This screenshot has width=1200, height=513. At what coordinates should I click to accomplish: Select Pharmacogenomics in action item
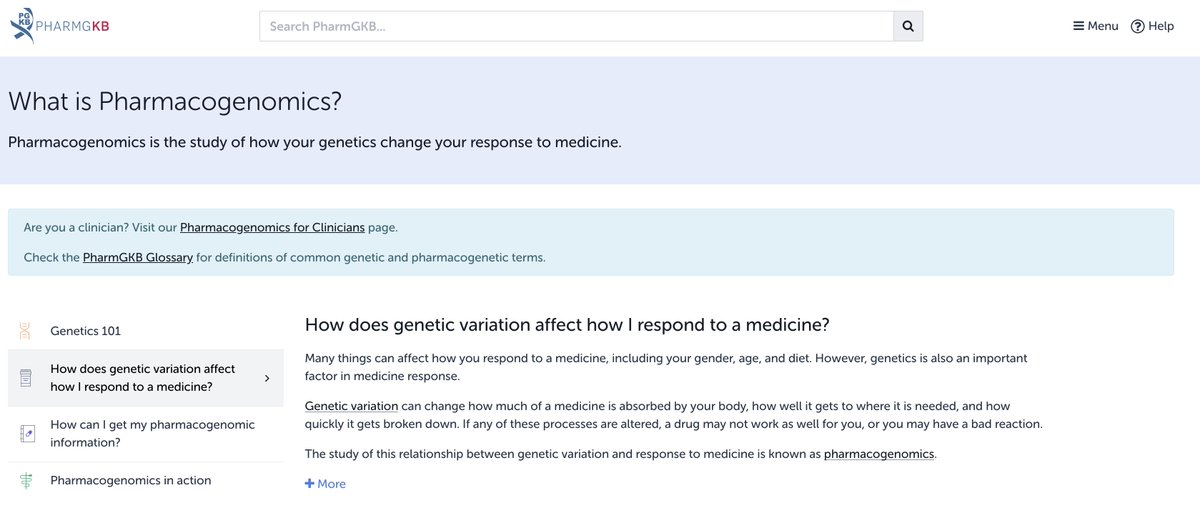[131, 481]
